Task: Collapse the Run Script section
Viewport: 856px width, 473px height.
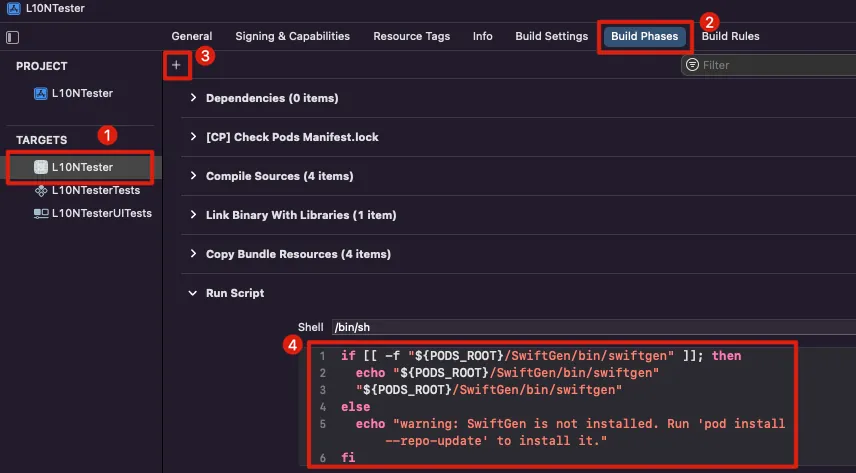Action: click(x=192, y=293)
